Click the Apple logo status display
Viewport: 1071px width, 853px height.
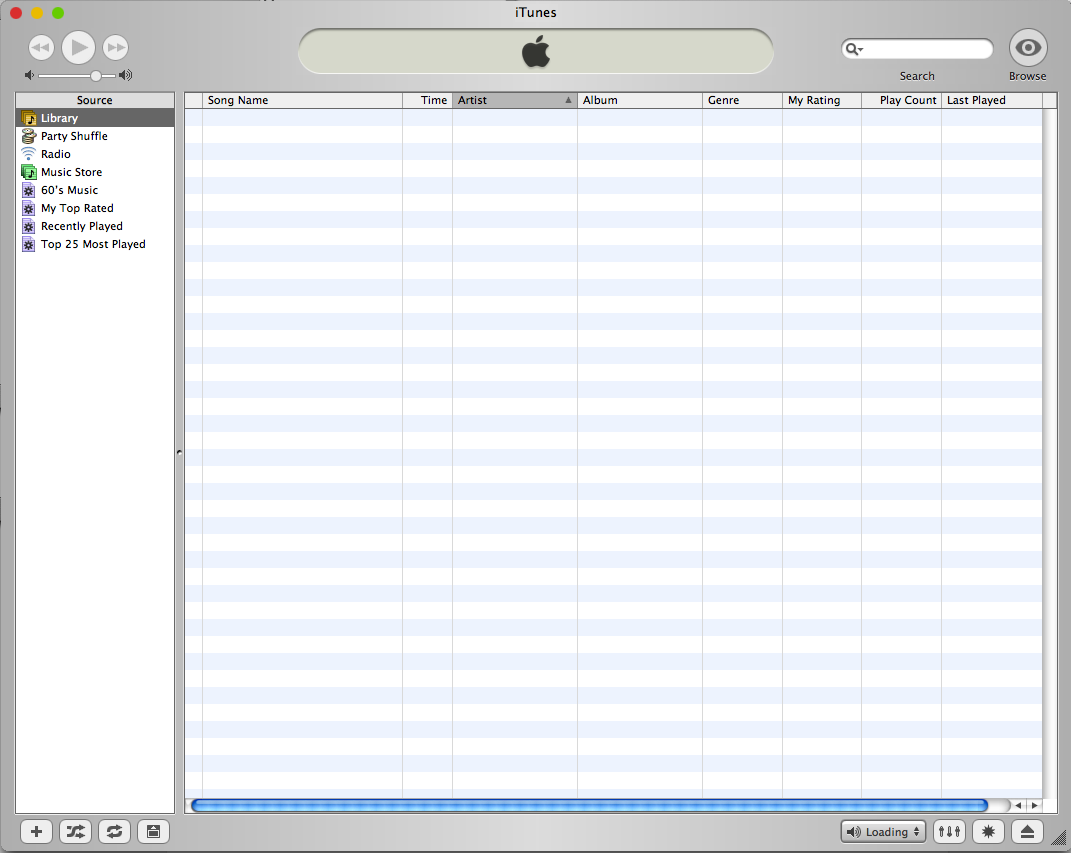pyautogui.click(x=536, y=52)
